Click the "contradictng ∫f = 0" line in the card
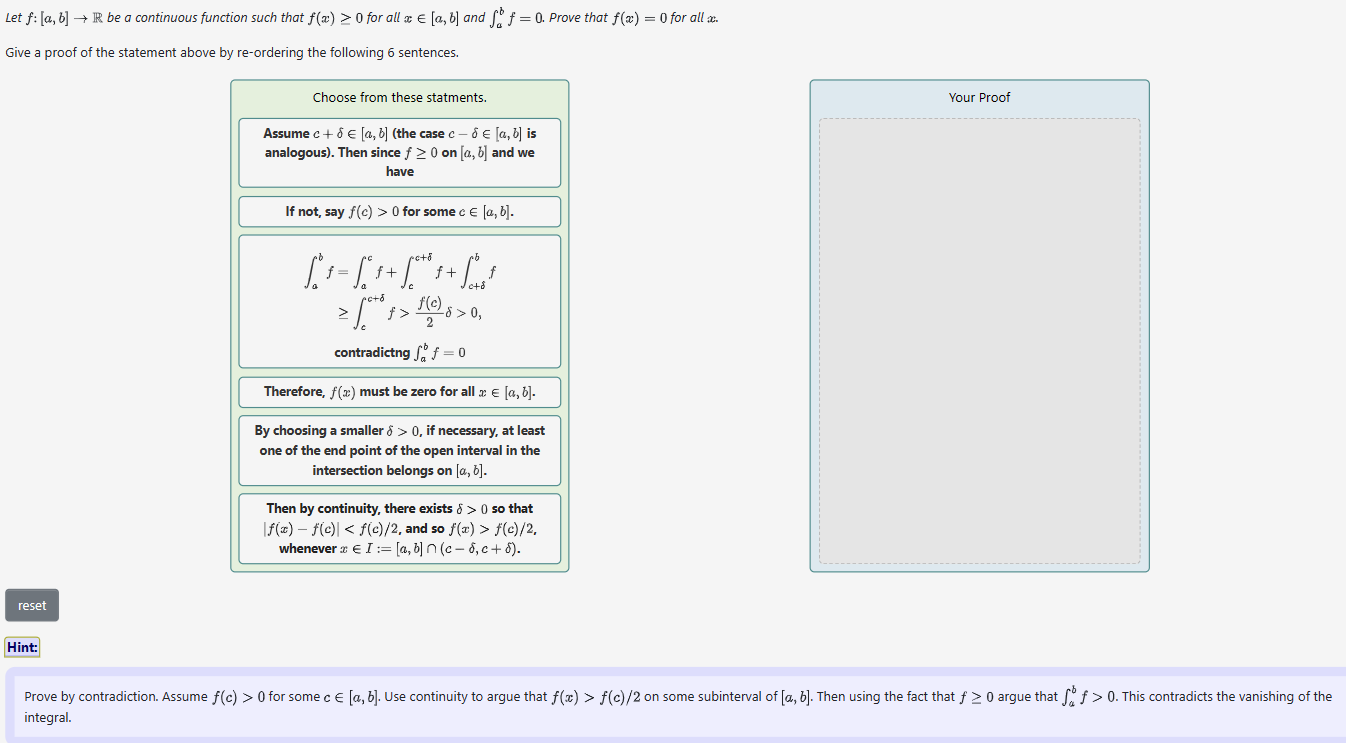1346x743 pixels. pyautogui.click(x=399, y=352)
